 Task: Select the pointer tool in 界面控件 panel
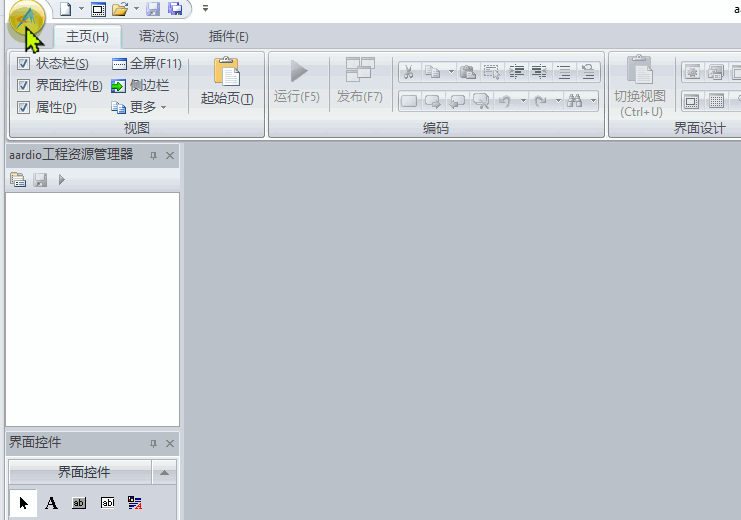point(23,503)
